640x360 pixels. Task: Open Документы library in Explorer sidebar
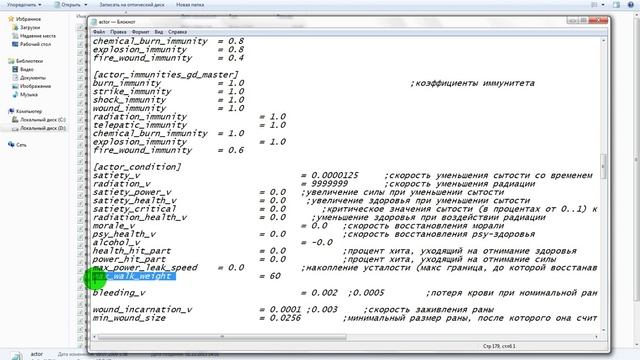pyautogui.click(x=33, y=78)
